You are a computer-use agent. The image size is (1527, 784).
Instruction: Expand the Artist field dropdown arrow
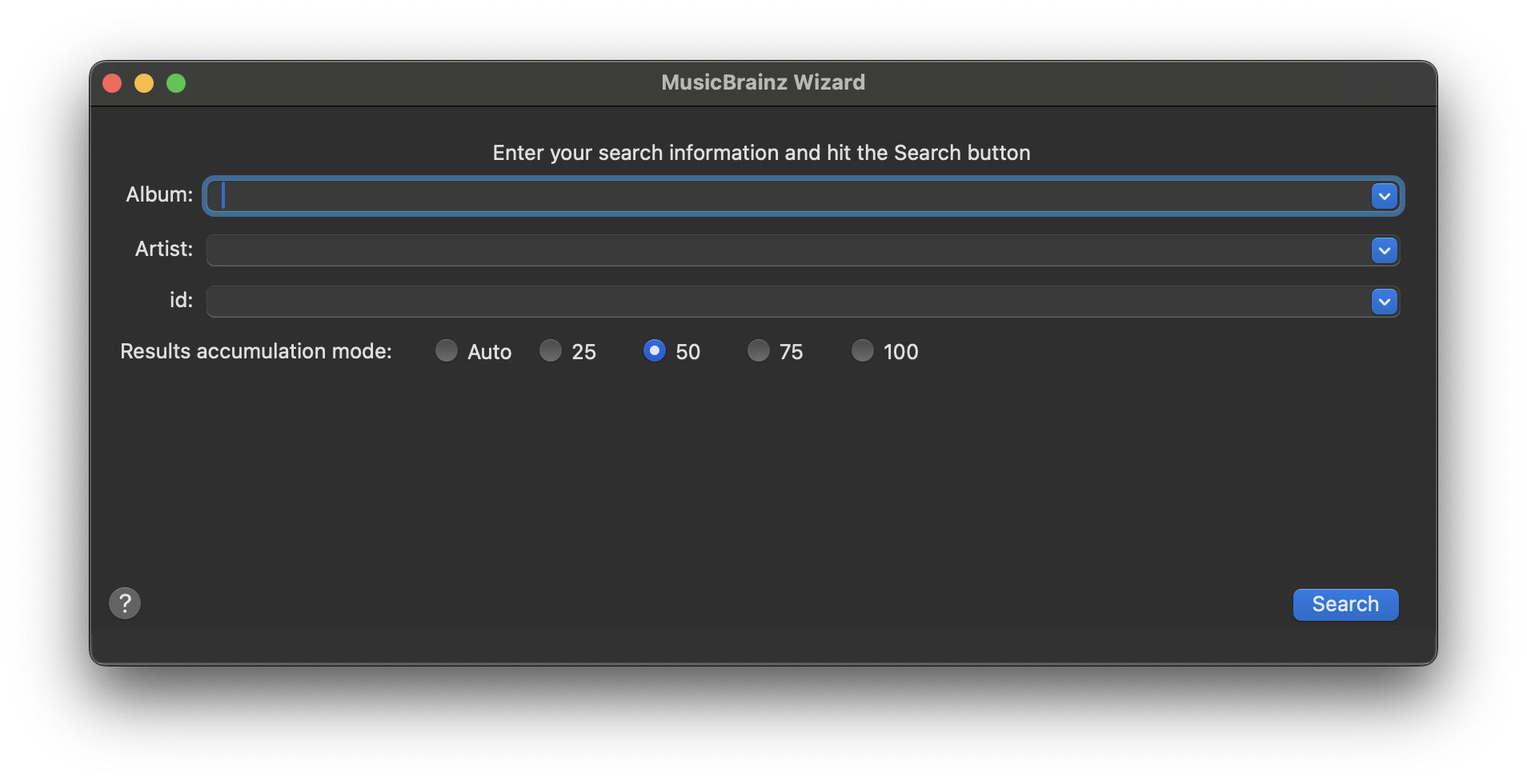pyautogui.click(x=1385, y=250)
